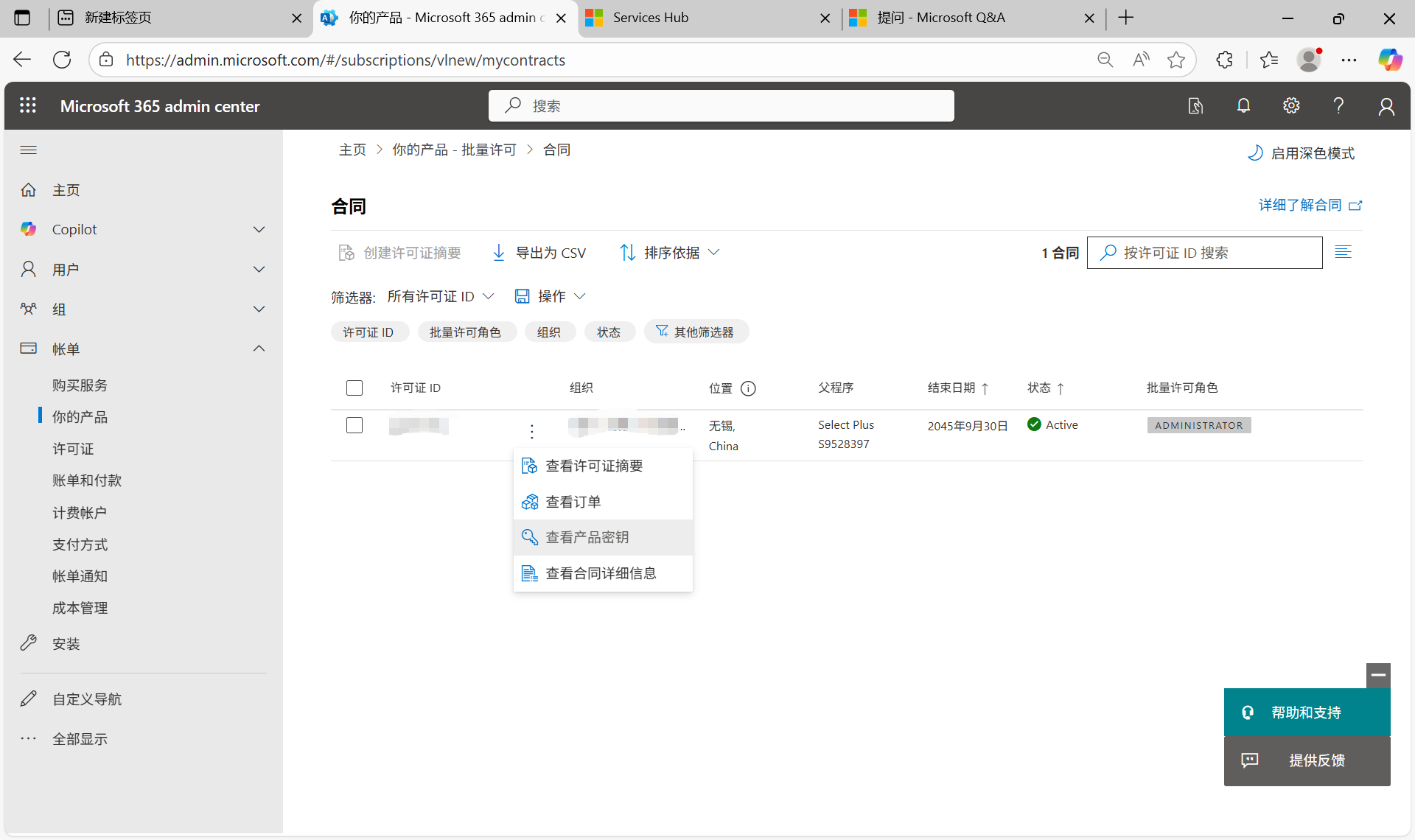Click 导出为 CSV button
The width and height of the screenshot is (1415, 840).
pyautogui.click(x=539, y=253)
